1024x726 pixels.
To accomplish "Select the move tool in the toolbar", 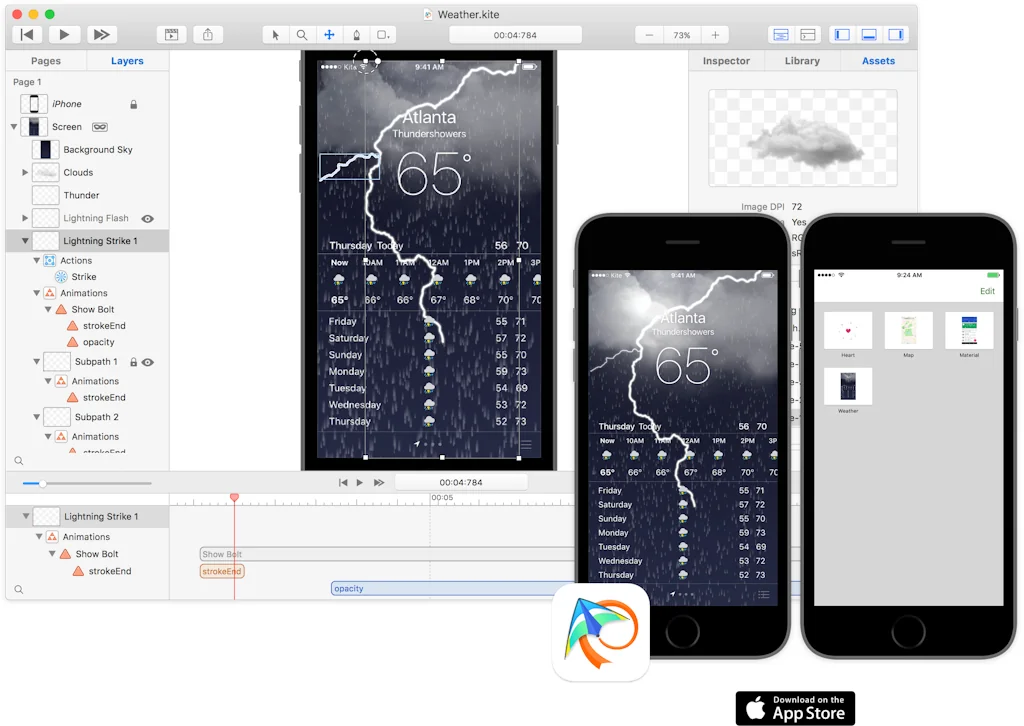I will coord(329,34).
